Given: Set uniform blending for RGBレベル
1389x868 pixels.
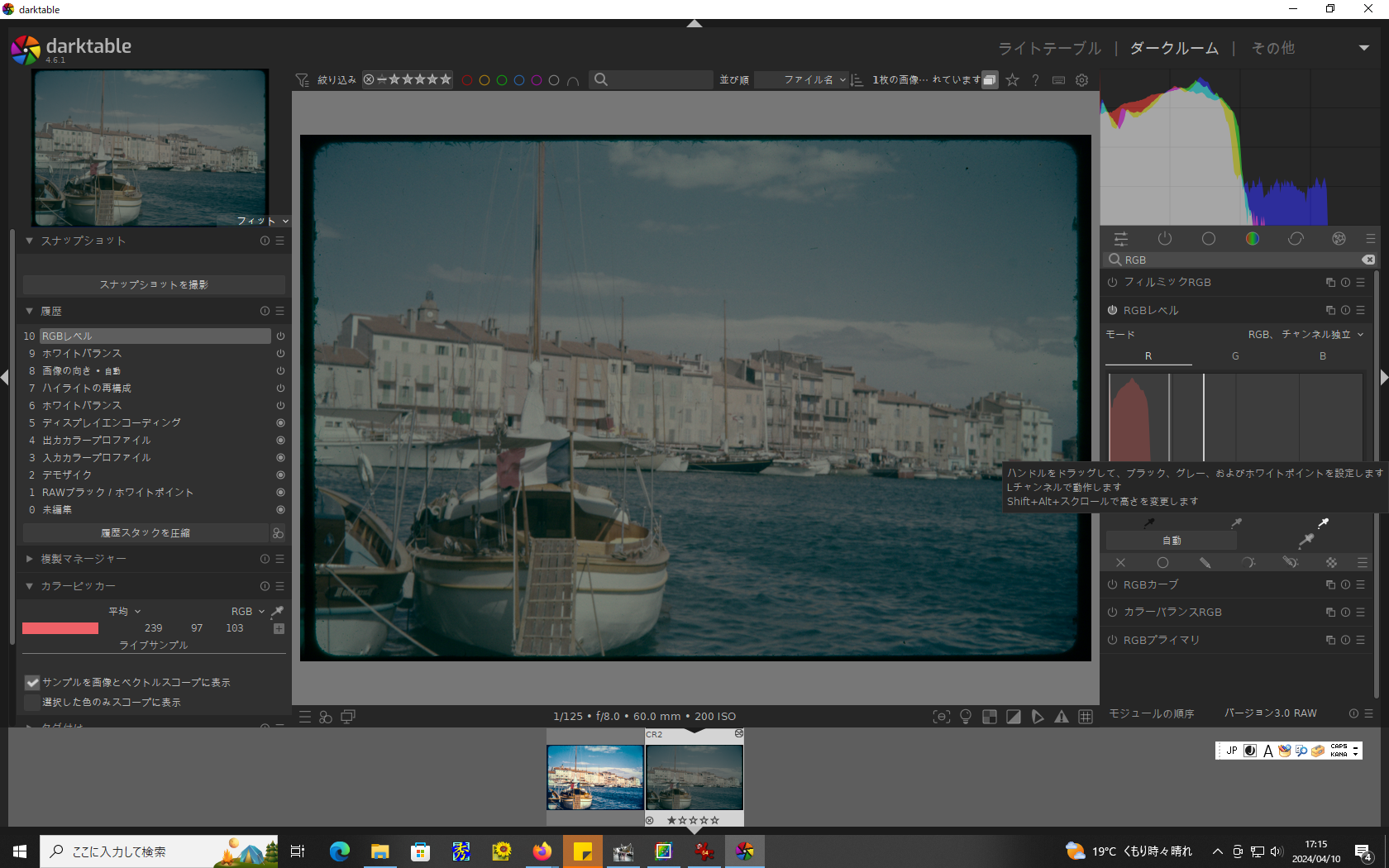Looking at the screenshot, I should pyautogui.click(x=1162, y=563).
